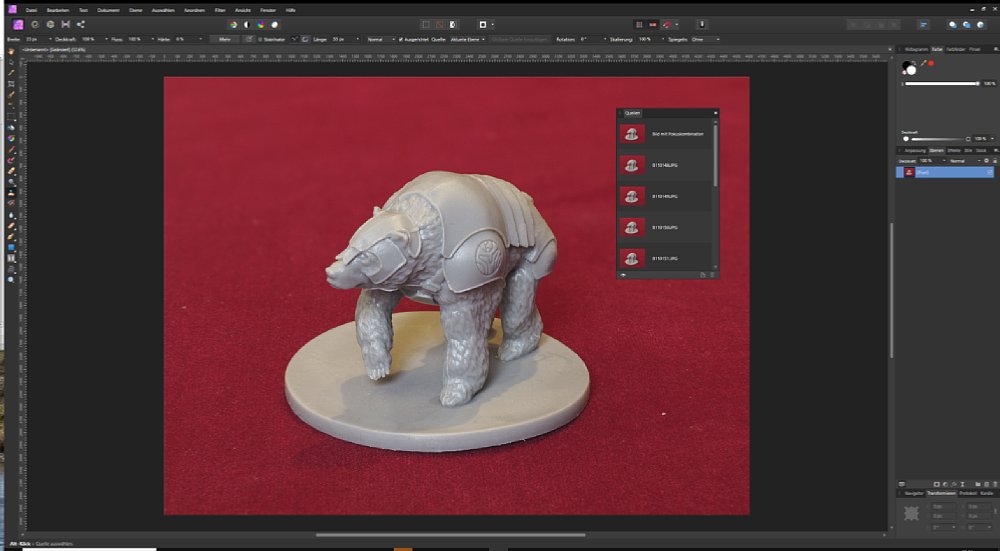This screenshot has width=1000, height=551.
Task: Open the Share icon in the toolbar
Action: [x=80, y=23]
